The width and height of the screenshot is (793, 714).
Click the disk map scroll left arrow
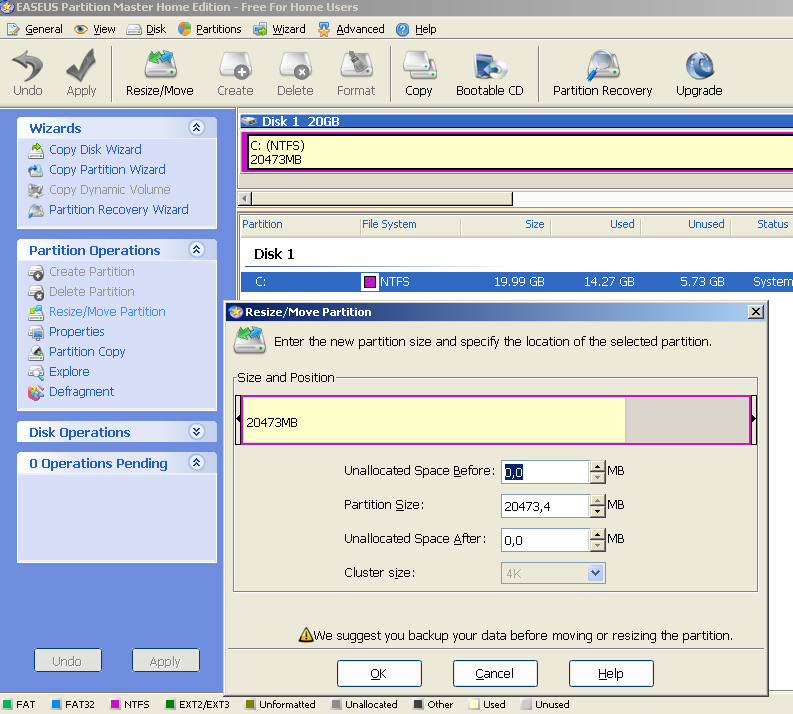[x=245, y=198]
